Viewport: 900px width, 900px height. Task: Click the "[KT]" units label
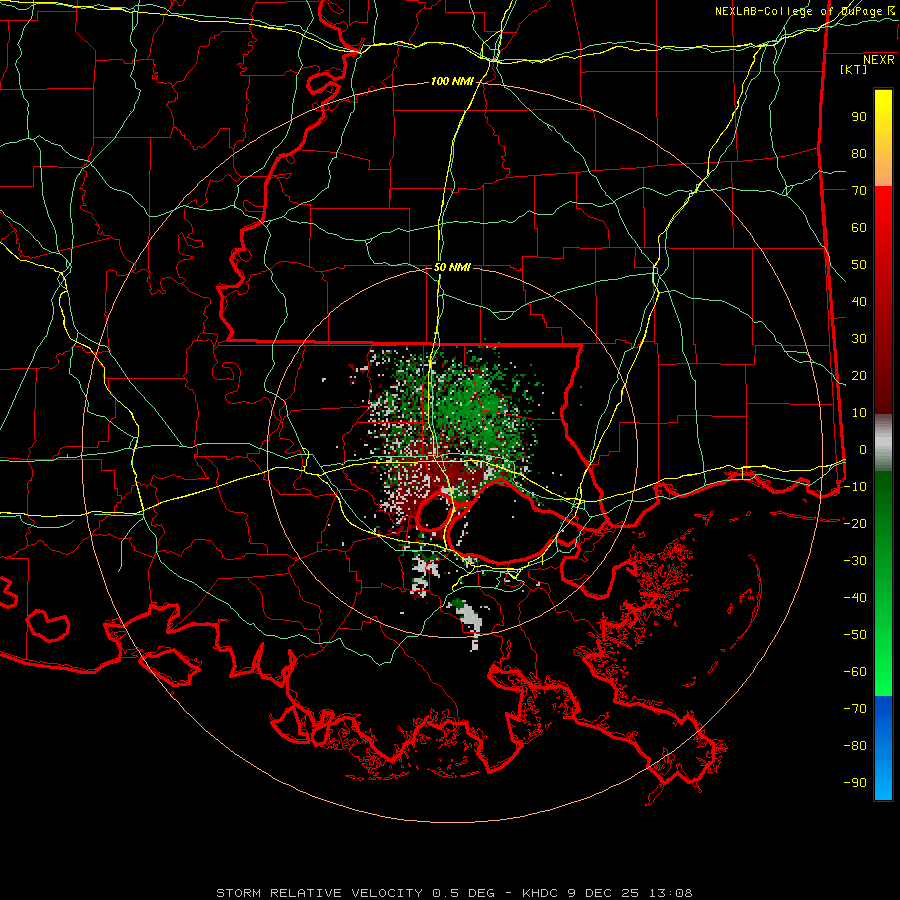click(854, 69)
